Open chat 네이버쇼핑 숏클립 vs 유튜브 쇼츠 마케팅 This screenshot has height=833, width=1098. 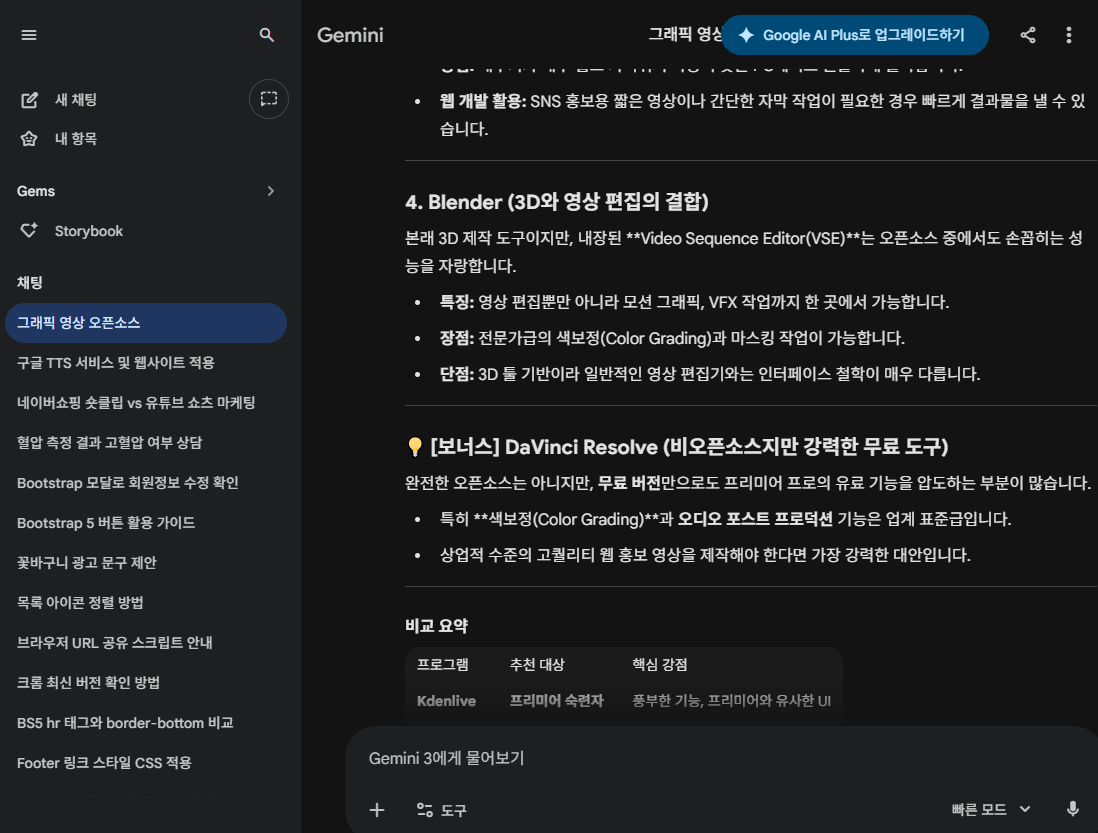click(146, 402)
